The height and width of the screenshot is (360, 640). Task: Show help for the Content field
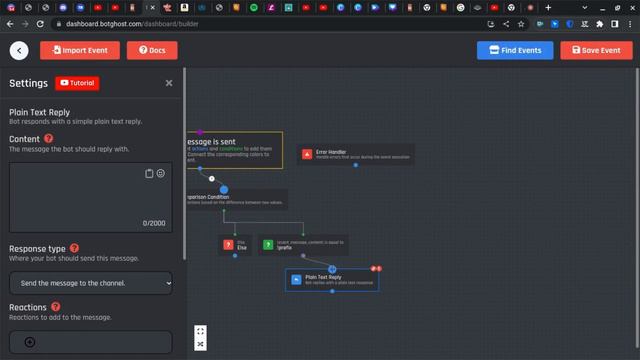[49, 138]
